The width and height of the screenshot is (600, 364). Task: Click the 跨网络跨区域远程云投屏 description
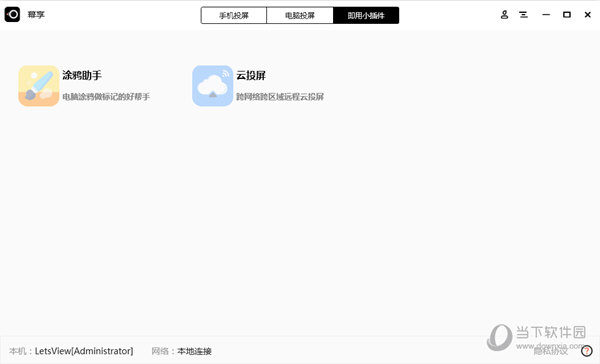coord(280,97)
